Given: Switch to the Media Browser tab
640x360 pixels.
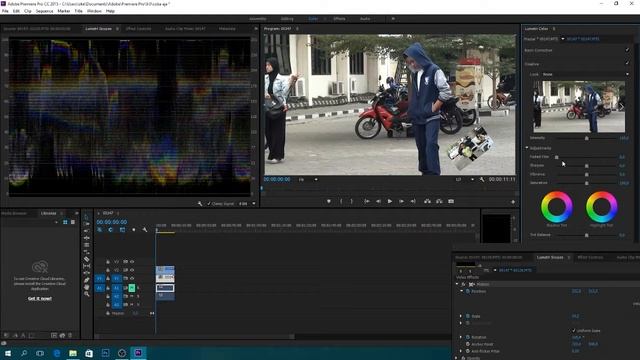Looking at the screenshot, I should click(14, 213).
